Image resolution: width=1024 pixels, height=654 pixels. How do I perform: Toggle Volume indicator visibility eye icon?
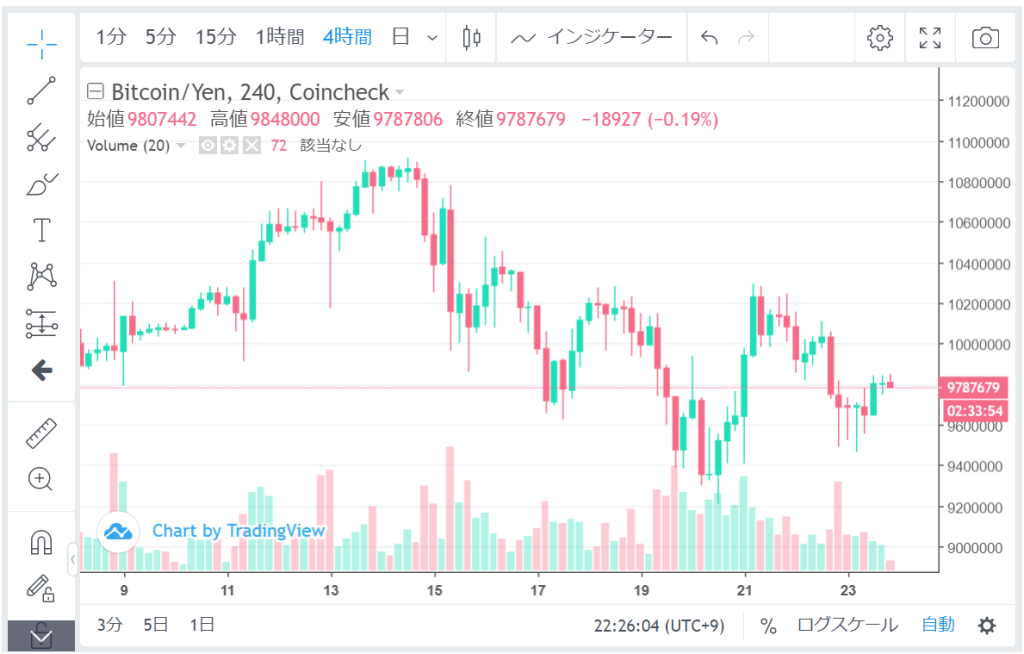point(208,146)
